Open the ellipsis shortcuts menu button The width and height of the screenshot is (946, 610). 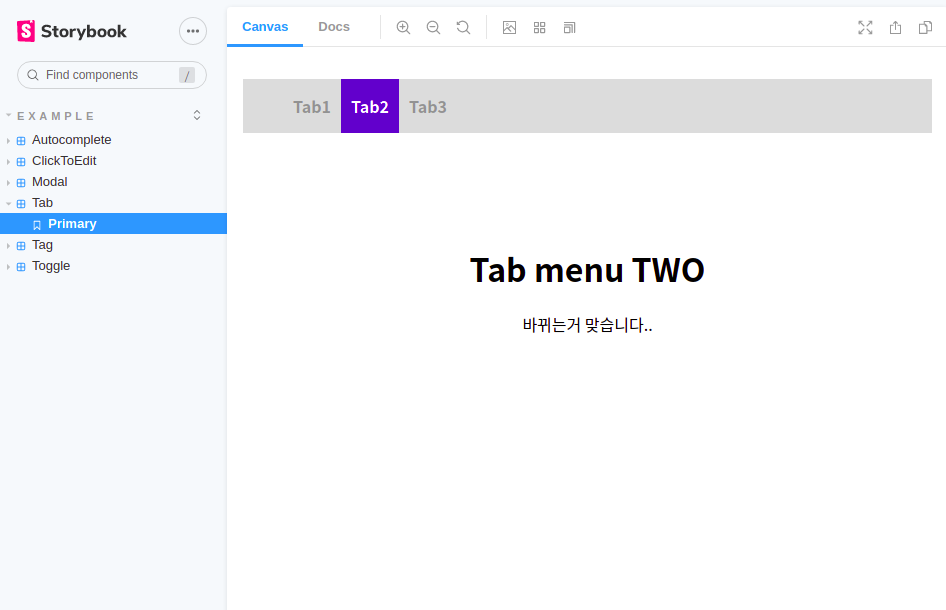pyautogui.click(x=193, y=31)
